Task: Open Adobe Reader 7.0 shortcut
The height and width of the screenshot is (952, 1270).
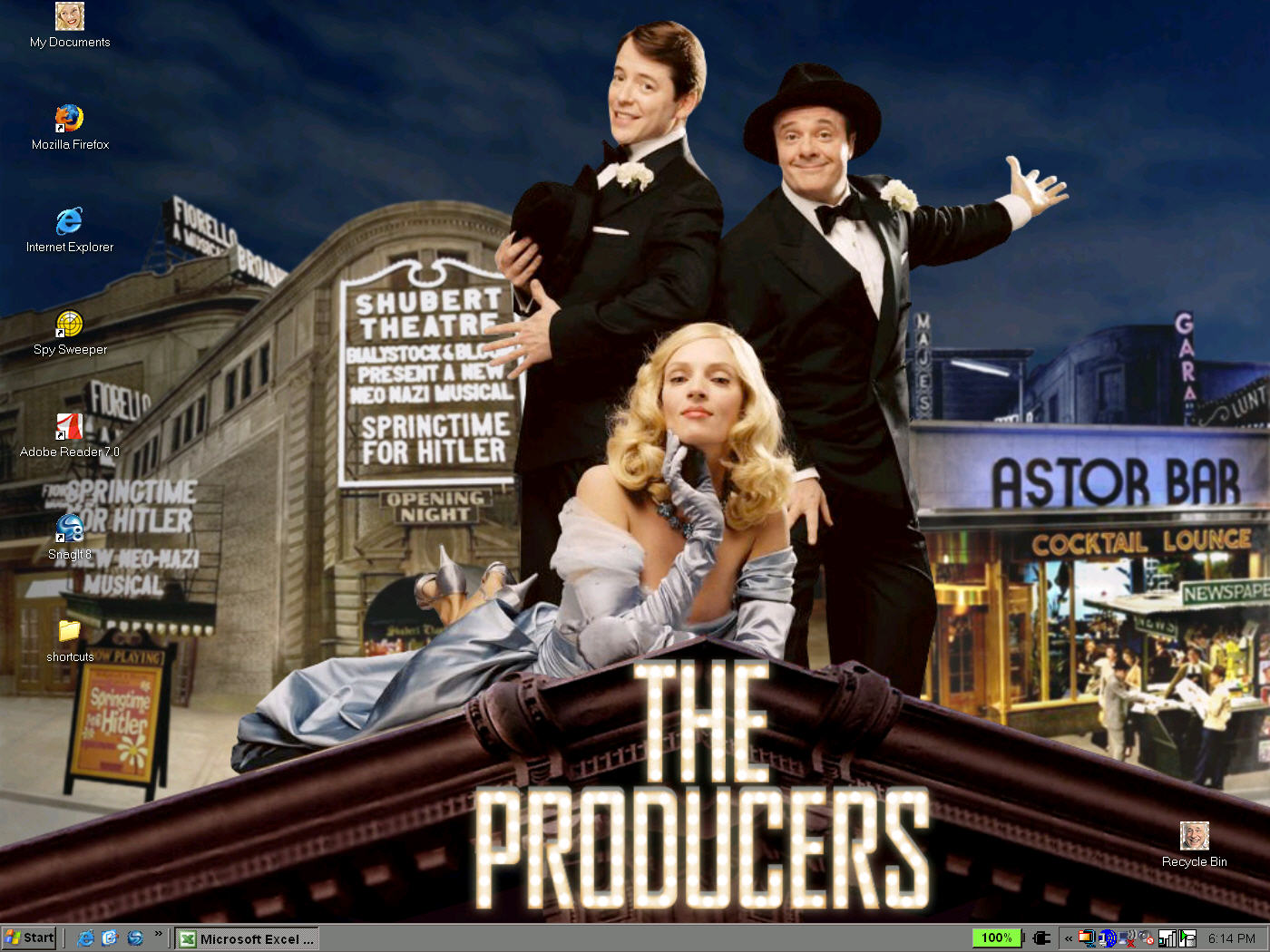Action: coord(70,426)
